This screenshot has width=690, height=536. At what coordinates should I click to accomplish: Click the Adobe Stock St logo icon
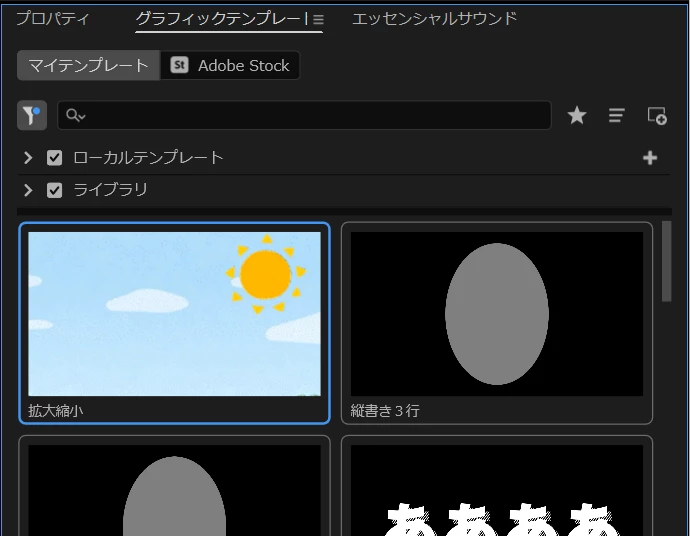[180, 65]
